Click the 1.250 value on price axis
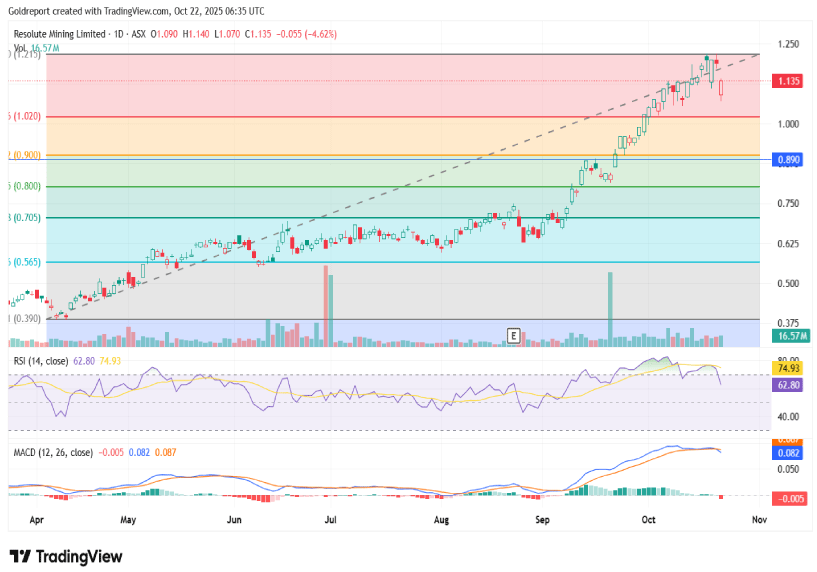The height and width of the screenshot is (572, 817). click(788, 45)
